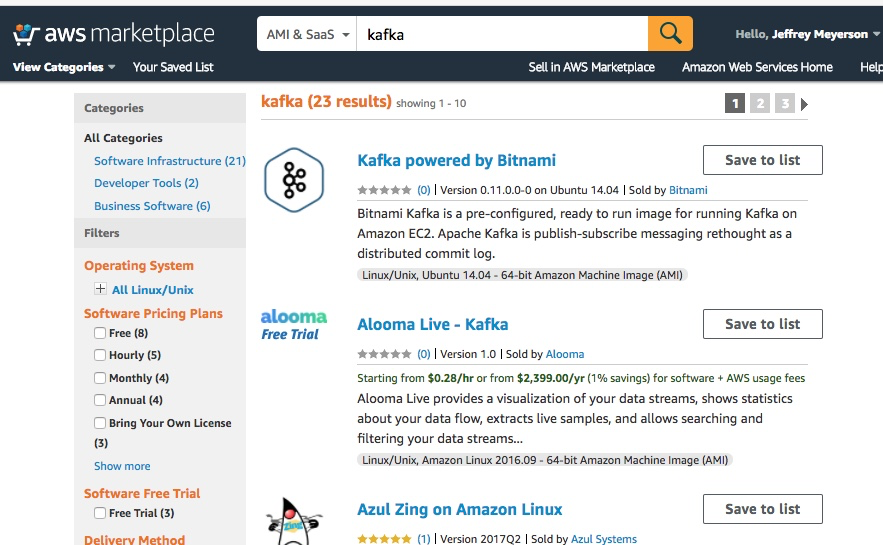The image size is (883, 545).
Task: Click the orange search magnifier button
Action: pos(670,34)
